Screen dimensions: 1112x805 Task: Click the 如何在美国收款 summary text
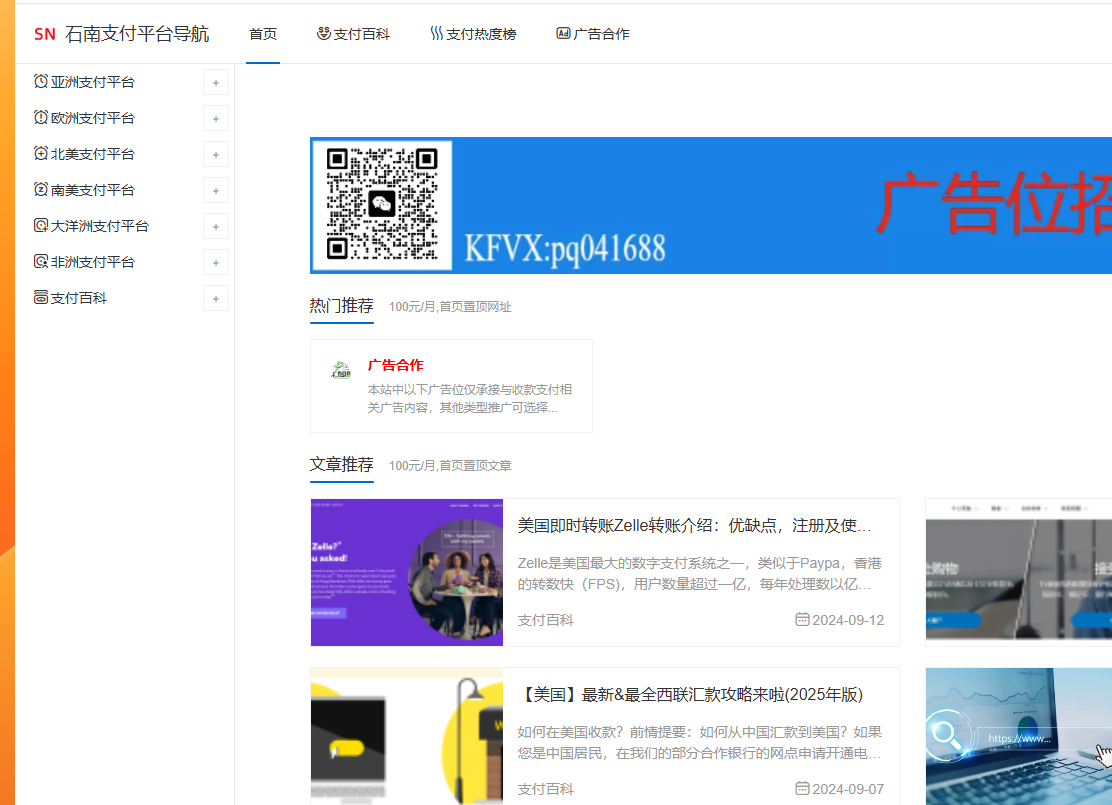(x=699, y=743)
